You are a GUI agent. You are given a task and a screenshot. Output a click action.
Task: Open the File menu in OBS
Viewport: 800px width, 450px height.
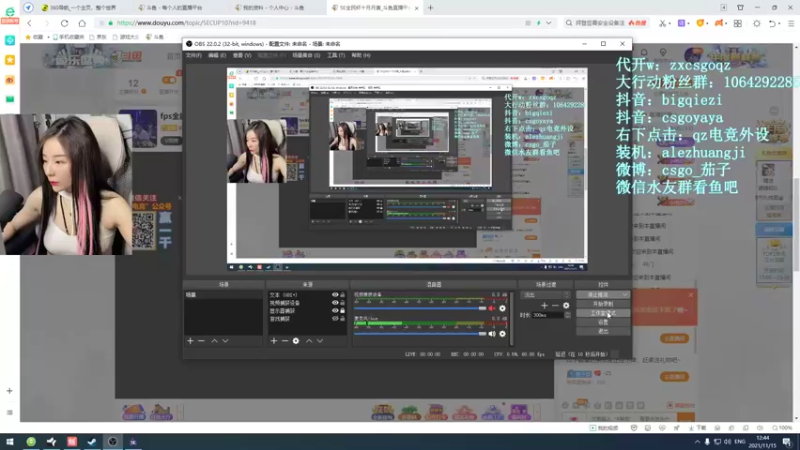point(193,55)
